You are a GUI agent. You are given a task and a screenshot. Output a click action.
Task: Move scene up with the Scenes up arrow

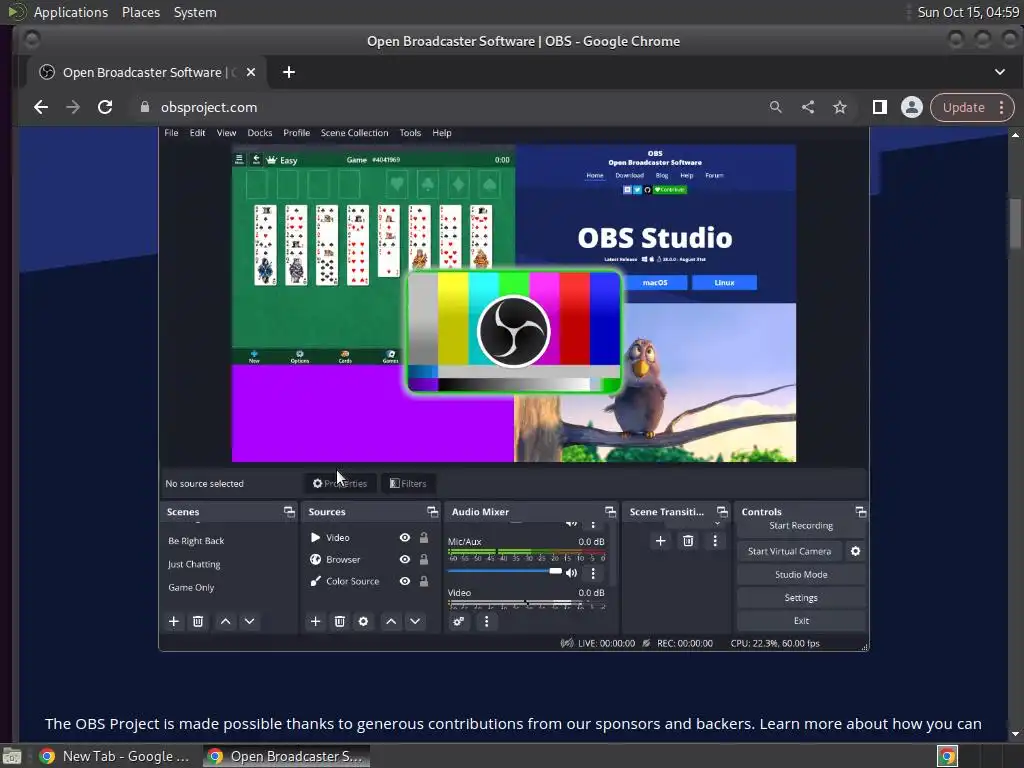[x=225, y=621]
